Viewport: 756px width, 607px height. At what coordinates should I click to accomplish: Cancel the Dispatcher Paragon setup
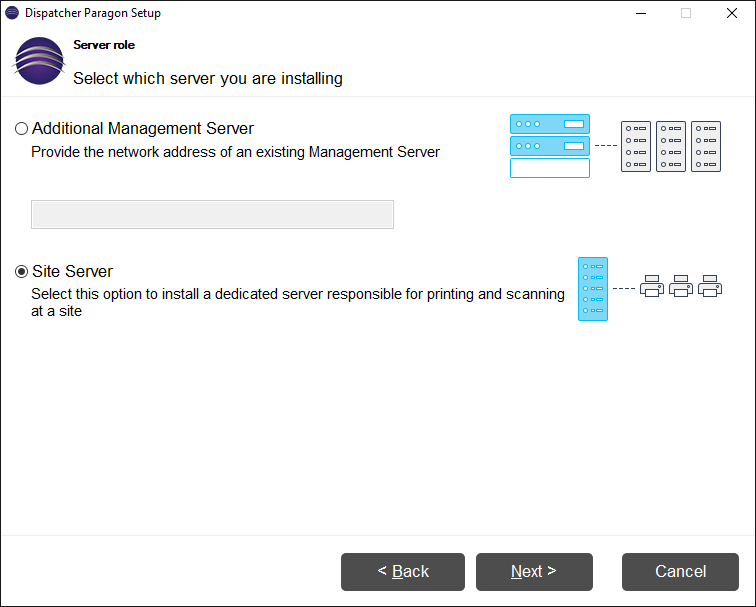click(x=680, y=572)
